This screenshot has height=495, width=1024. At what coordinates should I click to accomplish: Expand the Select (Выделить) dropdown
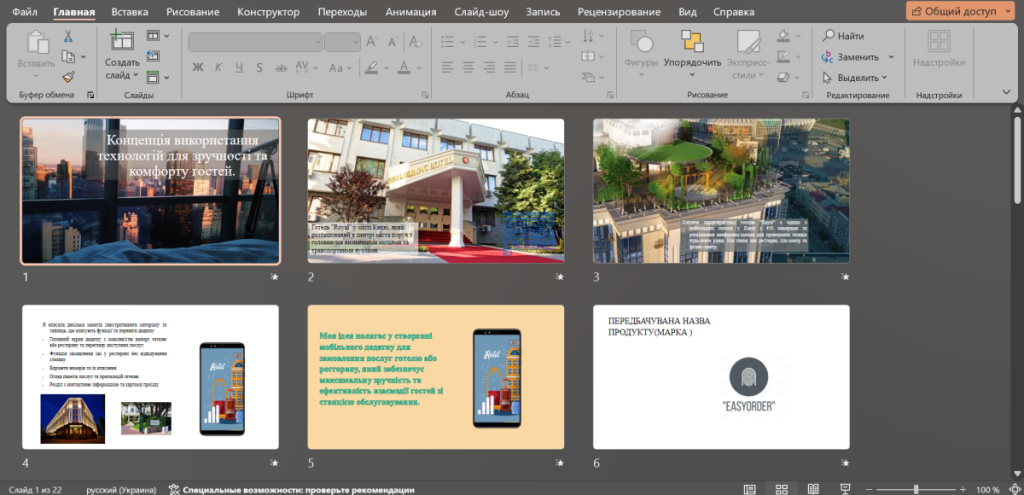tap(884, 77)
